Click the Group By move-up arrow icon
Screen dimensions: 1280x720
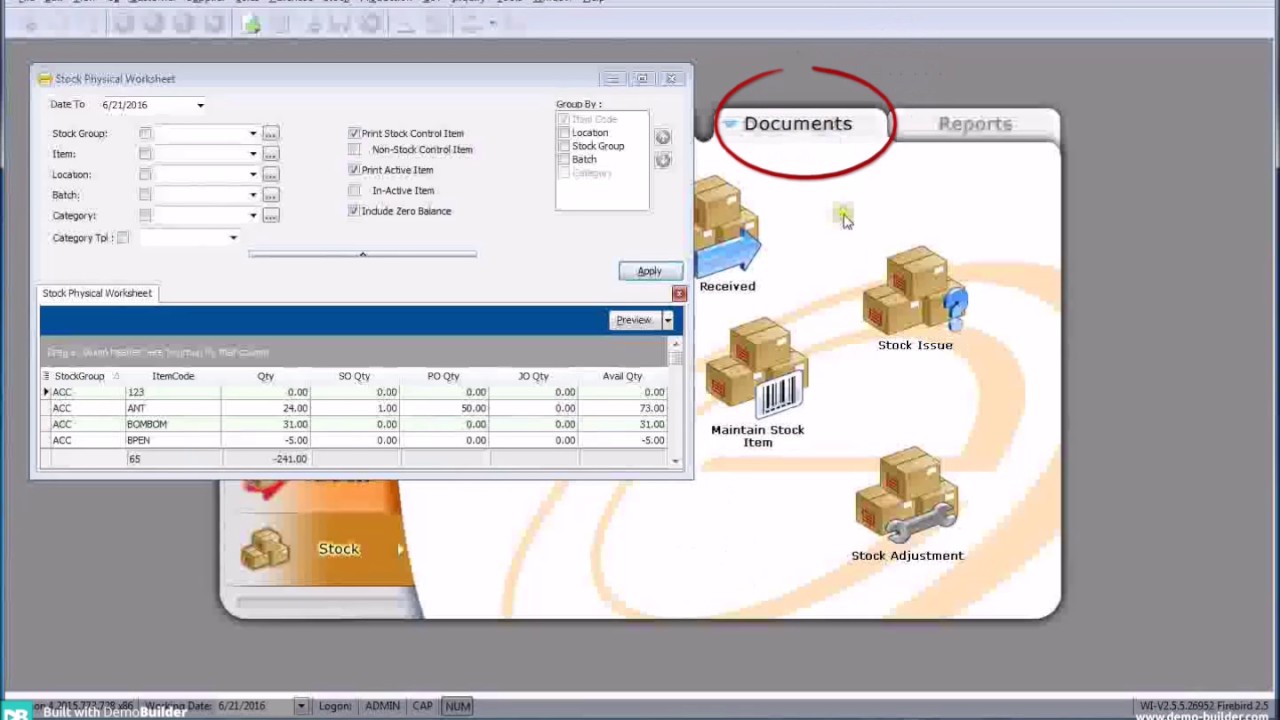click(662, 138)
